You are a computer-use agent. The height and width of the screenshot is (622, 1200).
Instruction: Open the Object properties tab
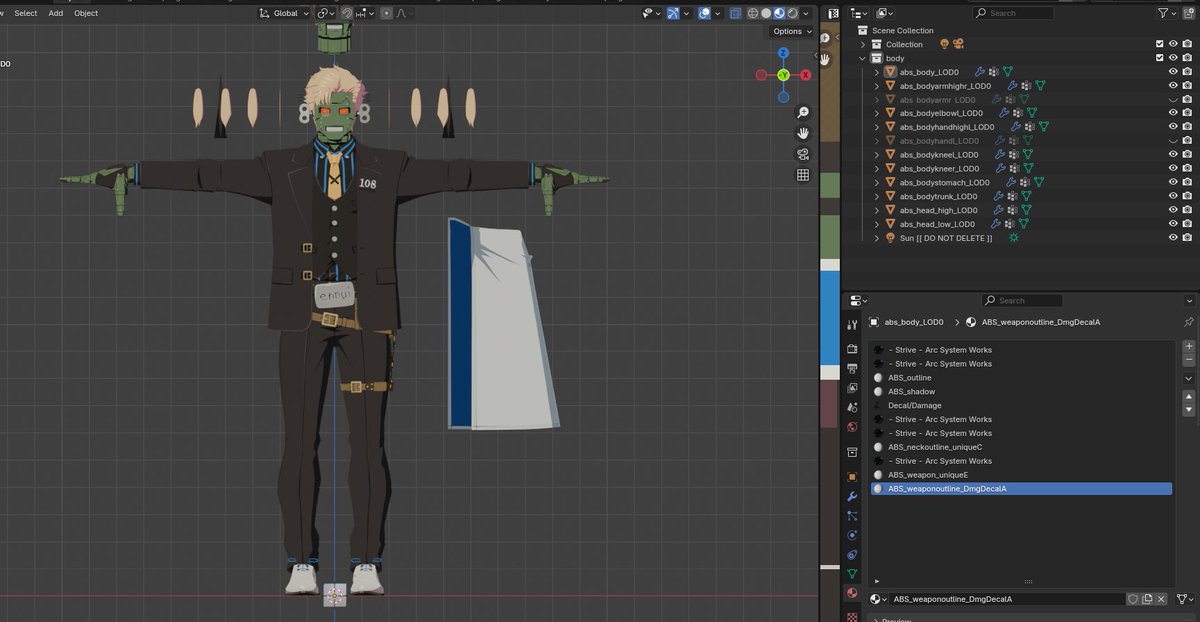point(852,477)
